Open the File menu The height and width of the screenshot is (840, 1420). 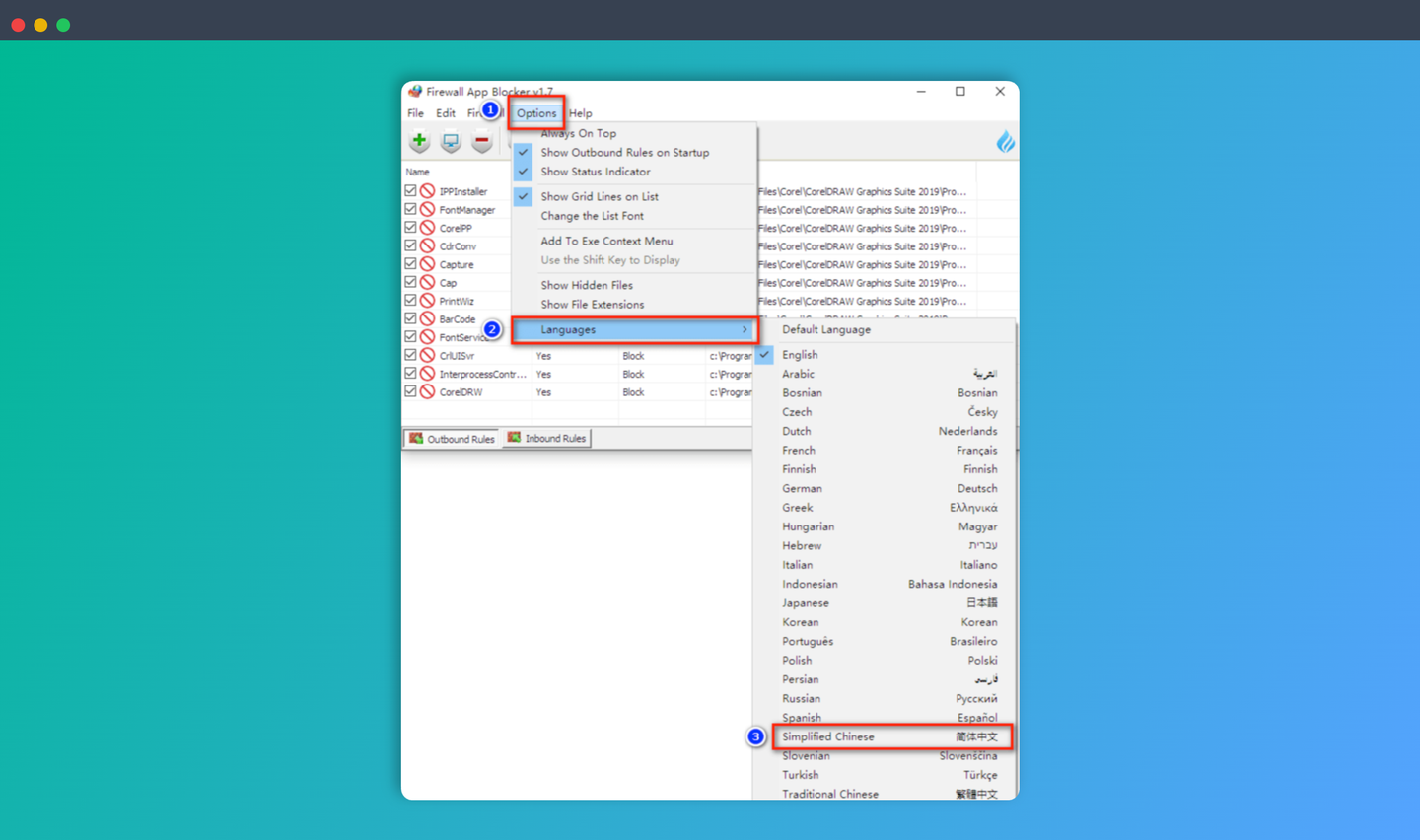point(414,112)
